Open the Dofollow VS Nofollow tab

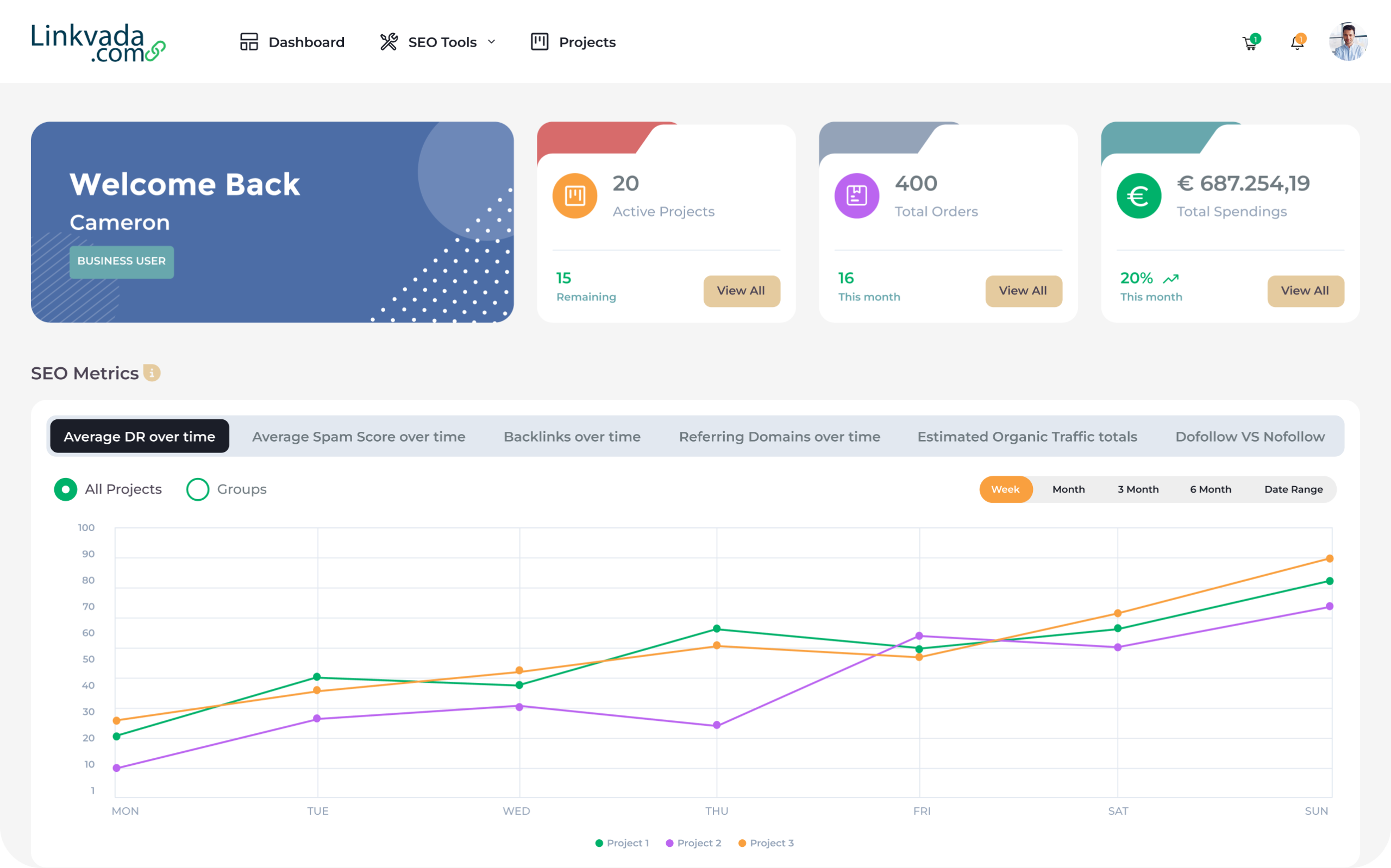pyautogui.click(x=1250, y=436)
